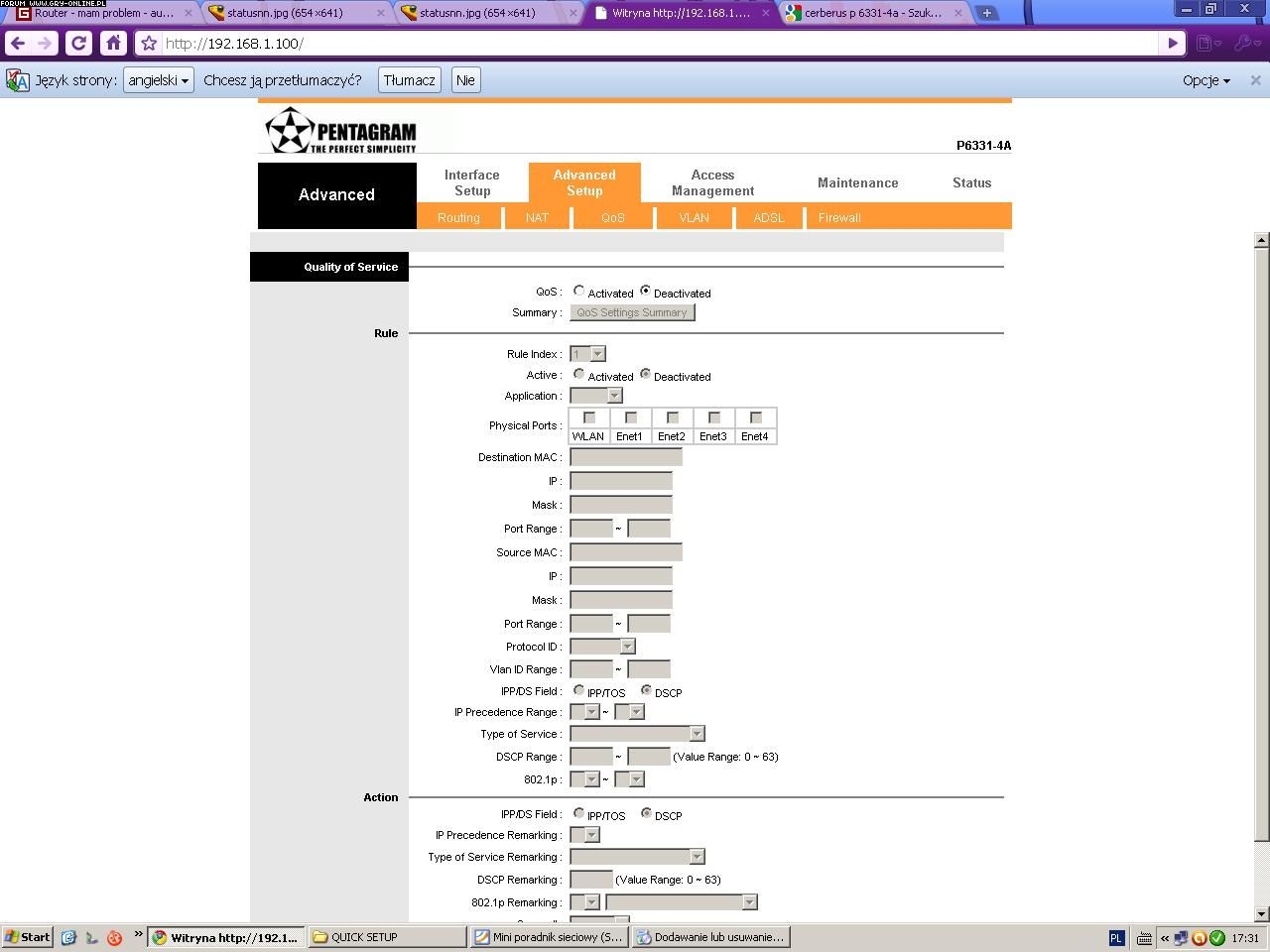Bookmark page with the star icon
The height and width of the screenshot is (952, 1270).
tap(149, 44)
